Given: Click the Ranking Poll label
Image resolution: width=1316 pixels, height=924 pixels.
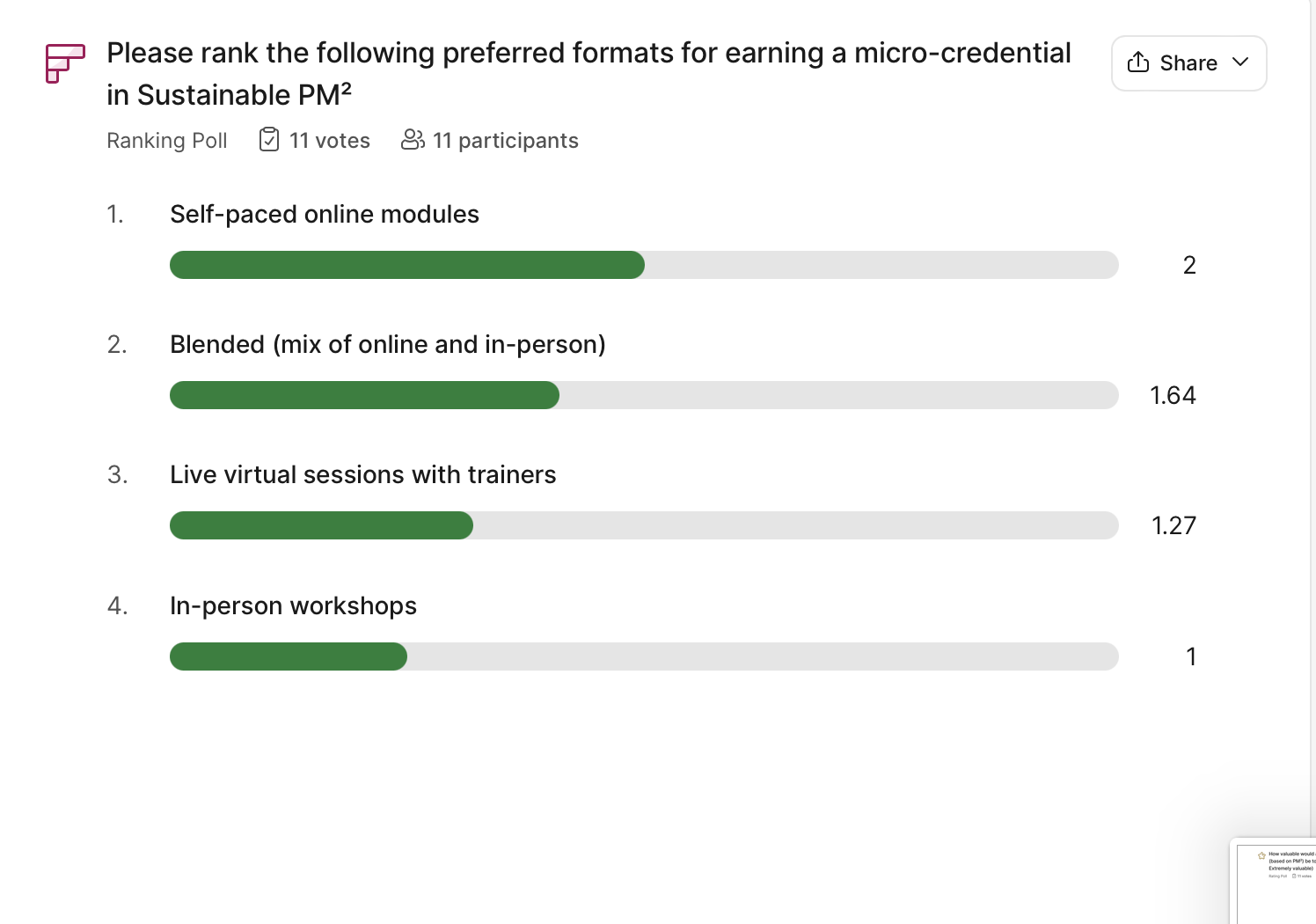Looking at the screenshot, I should click(x=167, y=141).
